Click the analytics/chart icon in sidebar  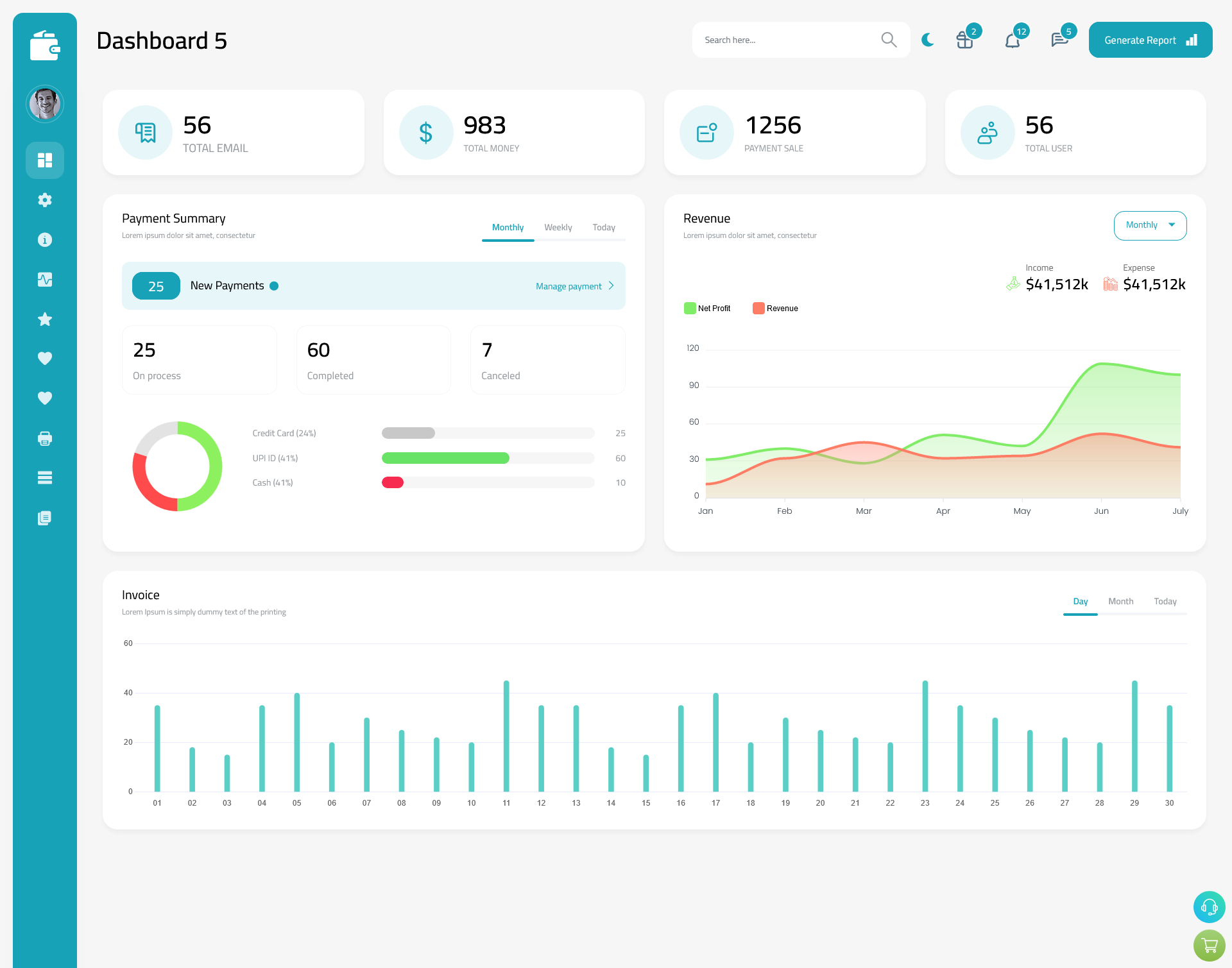pos(45,279)
